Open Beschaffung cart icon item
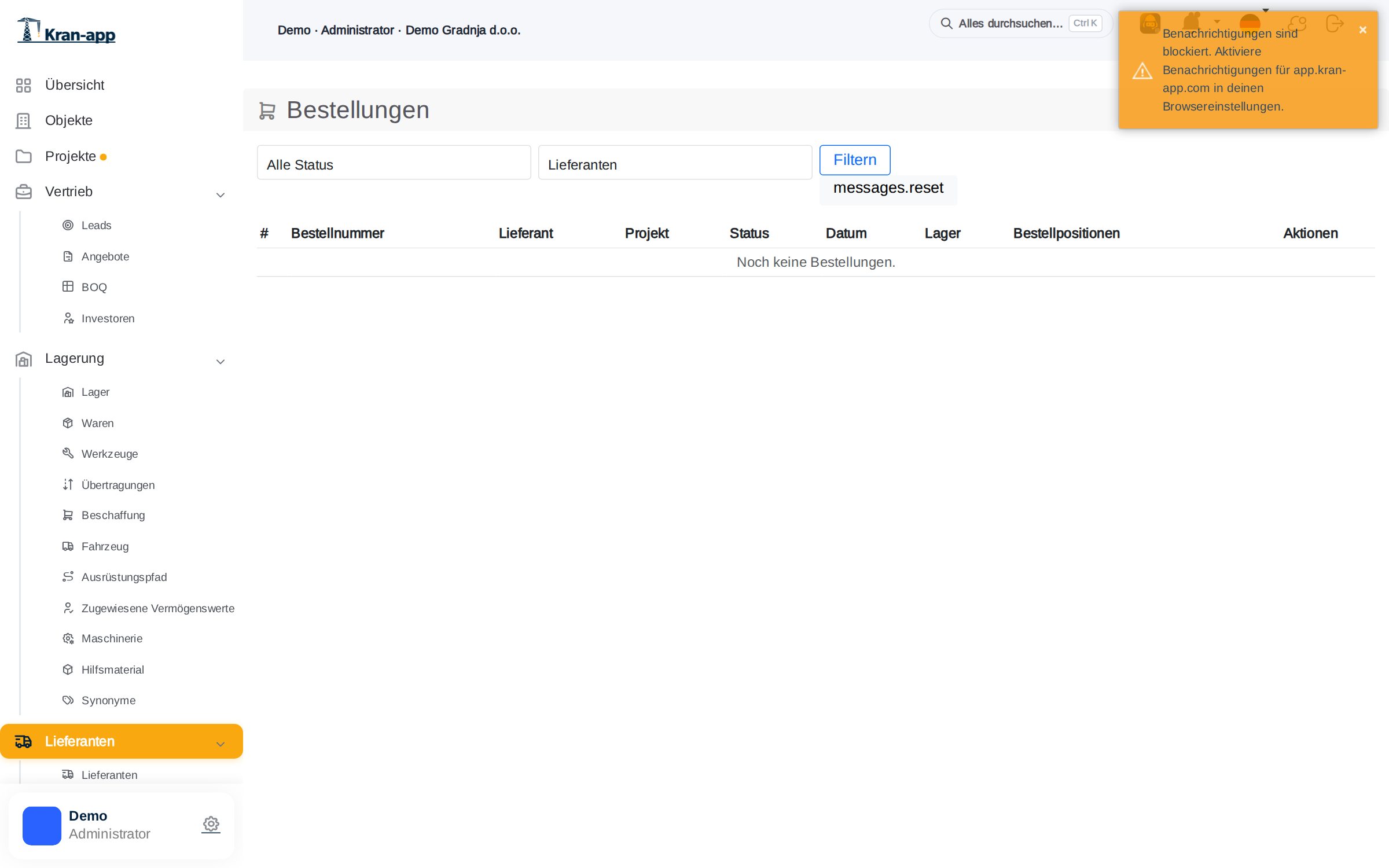Viewport: 1389px width, 868px height. pyautogui.click(x=68, y=515)
